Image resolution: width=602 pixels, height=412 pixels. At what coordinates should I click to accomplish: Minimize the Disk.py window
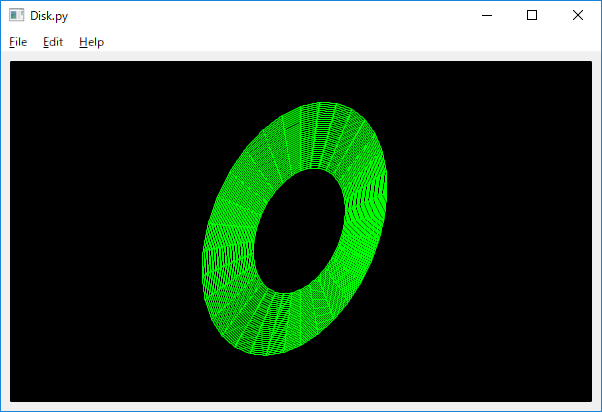[x=487, y=15]
